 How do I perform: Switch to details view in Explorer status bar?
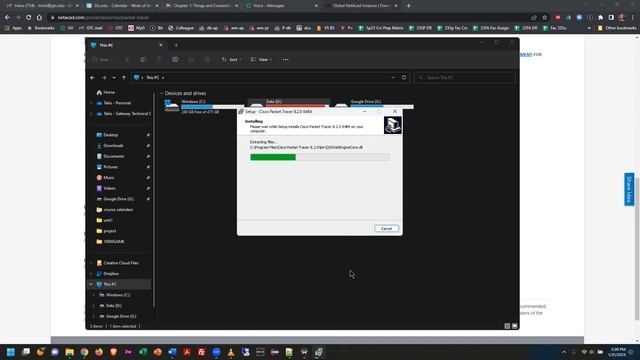click(x=507, y=326)
